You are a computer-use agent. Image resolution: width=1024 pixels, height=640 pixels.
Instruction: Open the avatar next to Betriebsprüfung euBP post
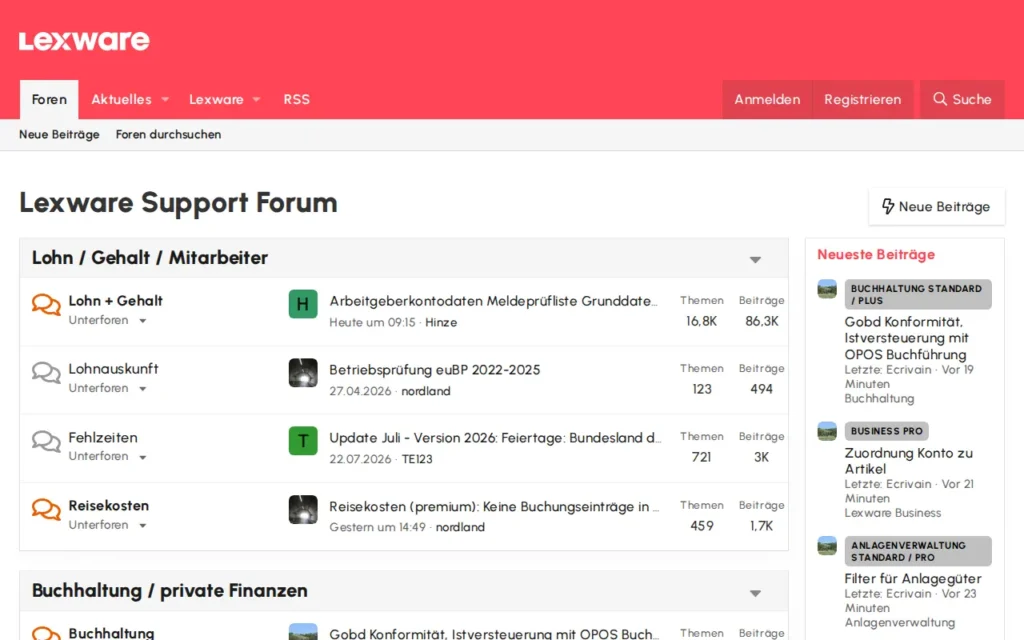click(x=303, y=372)
